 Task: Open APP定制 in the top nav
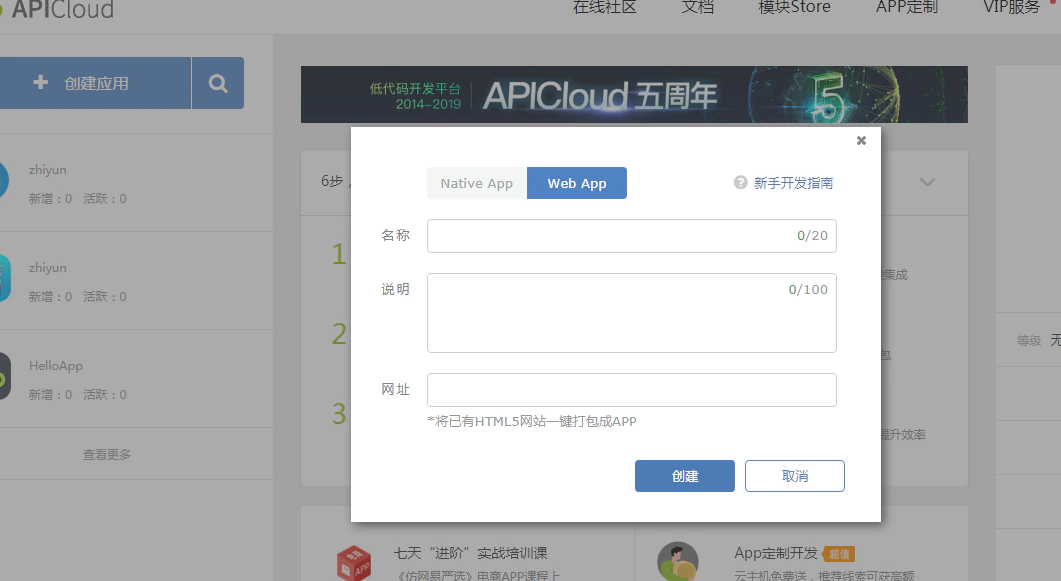click(907, 7)
